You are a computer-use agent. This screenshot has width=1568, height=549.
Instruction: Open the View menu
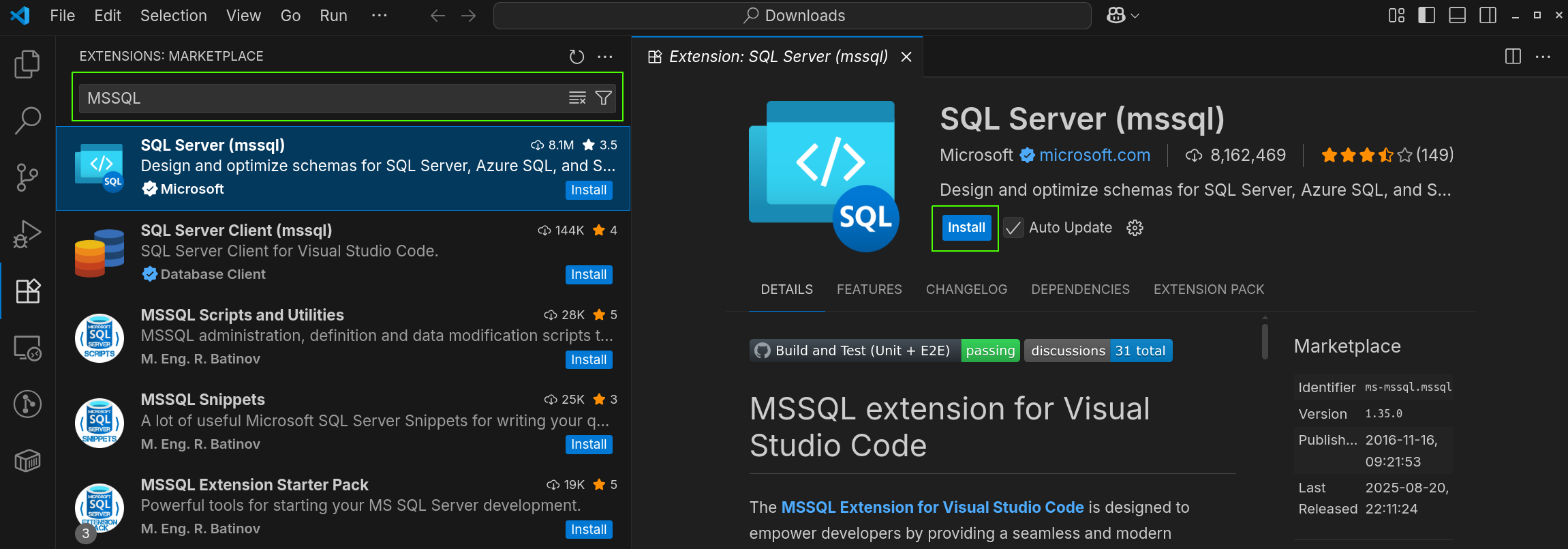[x=243, y=16]
